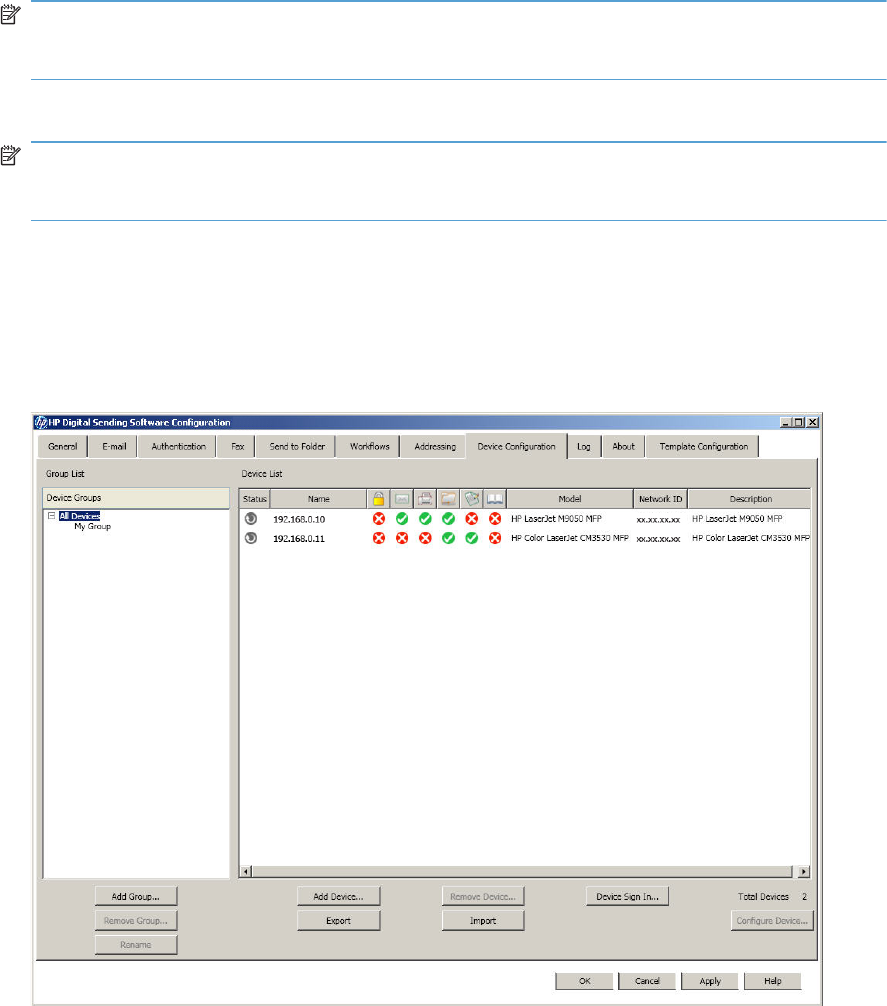
Task: Confirm with the OK button
Action: (x=584, y=981)
